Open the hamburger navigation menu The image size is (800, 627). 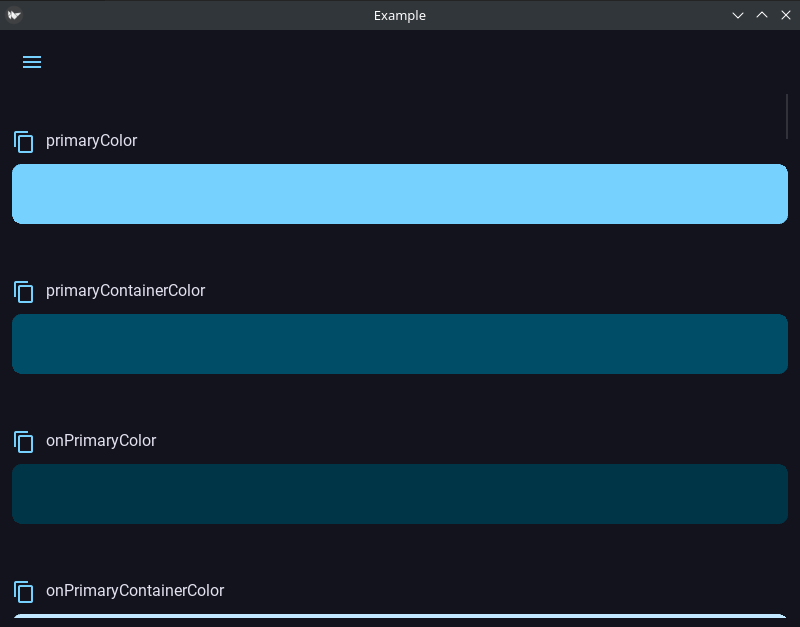pos(32,62)
